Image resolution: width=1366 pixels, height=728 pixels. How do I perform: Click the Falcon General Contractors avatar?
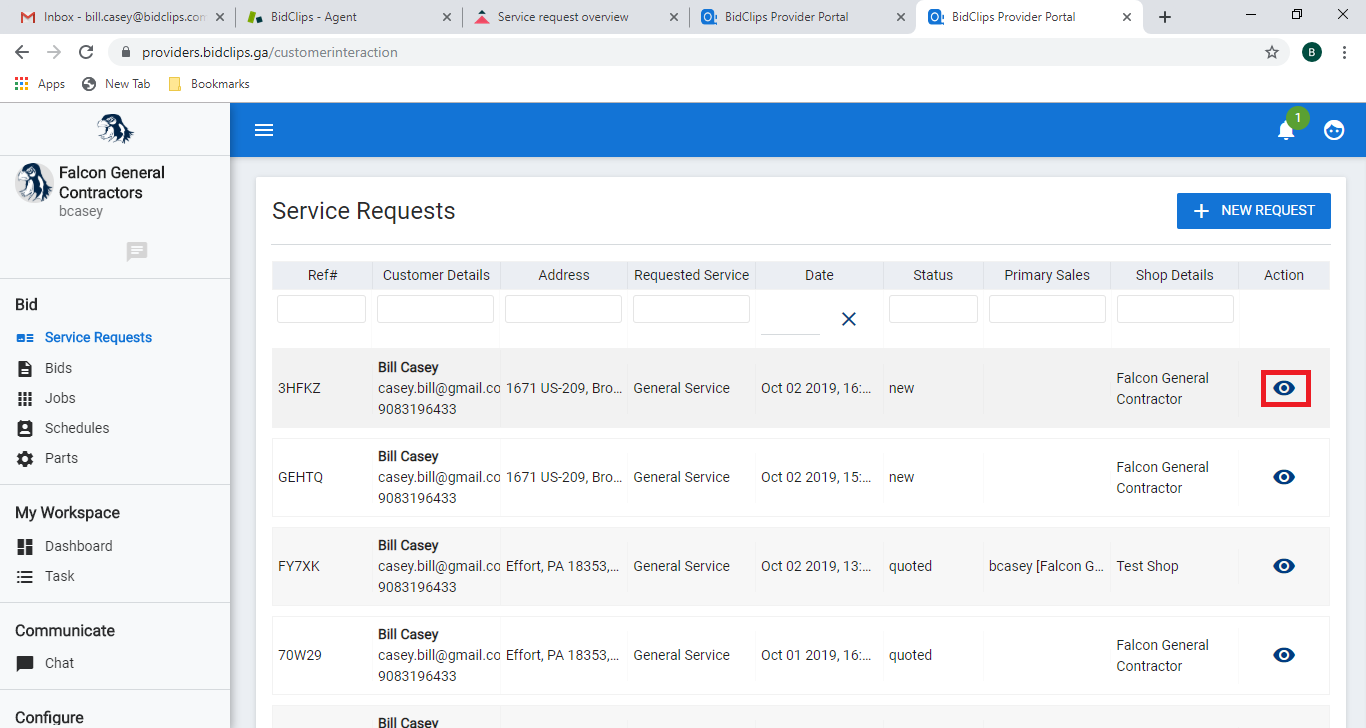tap(34, 183)
